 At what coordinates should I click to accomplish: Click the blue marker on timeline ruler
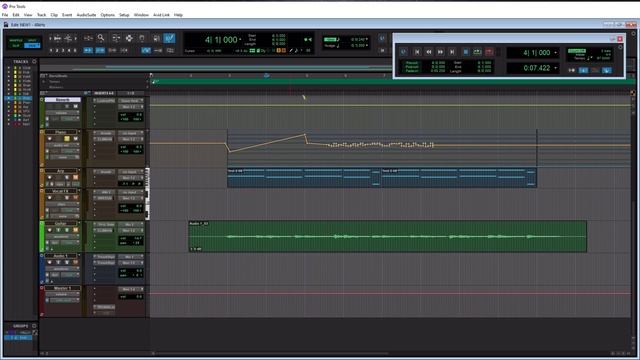[x=267, y=76]
